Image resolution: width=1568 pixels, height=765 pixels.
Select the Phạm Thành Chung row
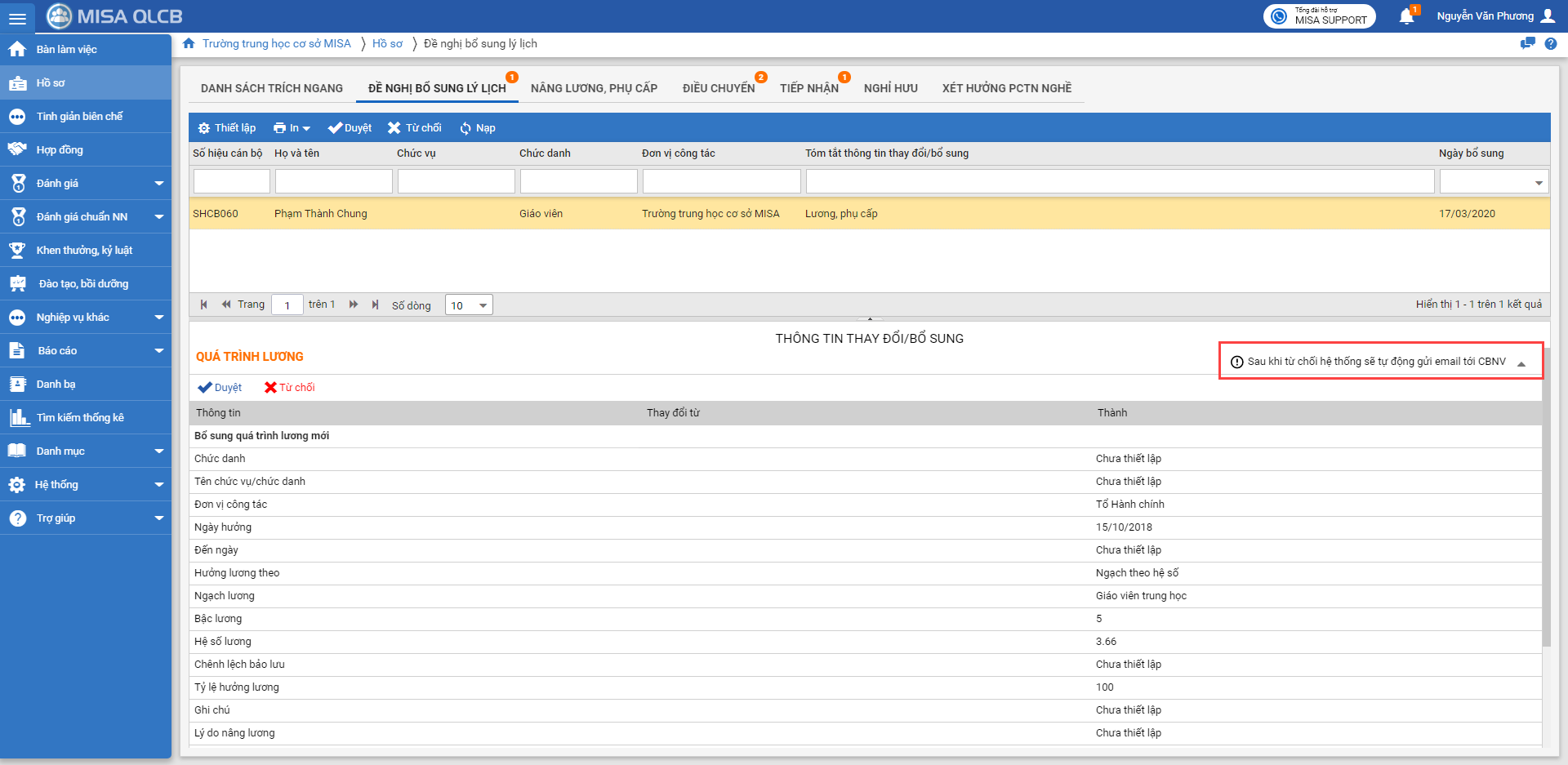(x=320, y=214)
